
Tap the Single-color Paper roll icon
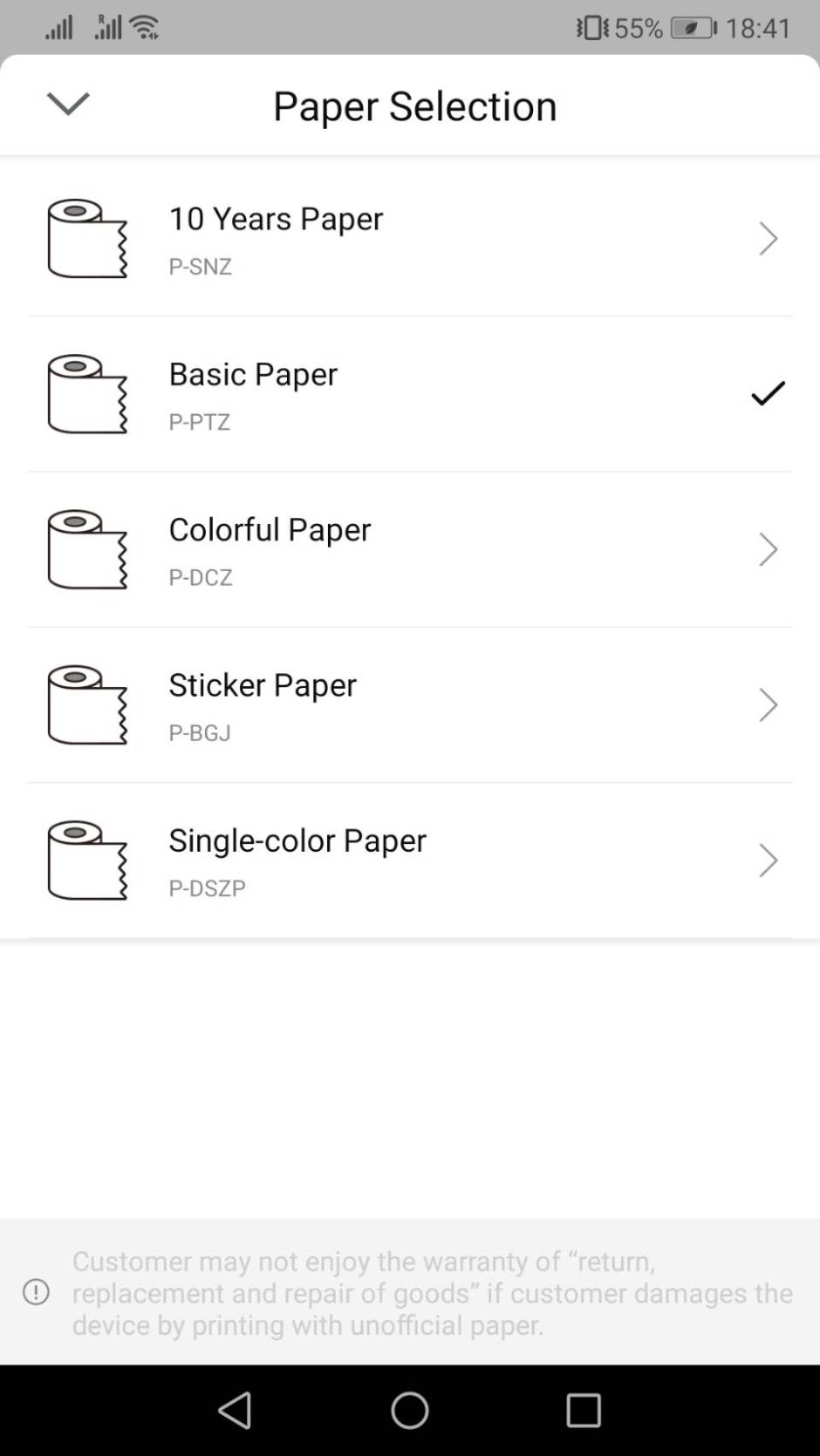point(86,860)
